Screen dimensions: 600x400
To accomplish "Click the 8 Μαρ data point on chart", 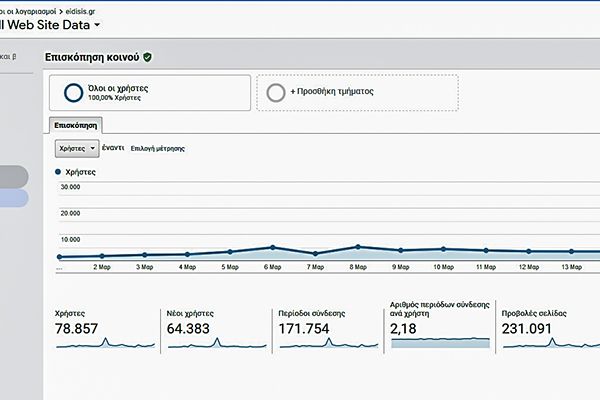I will tap(358, 246).
